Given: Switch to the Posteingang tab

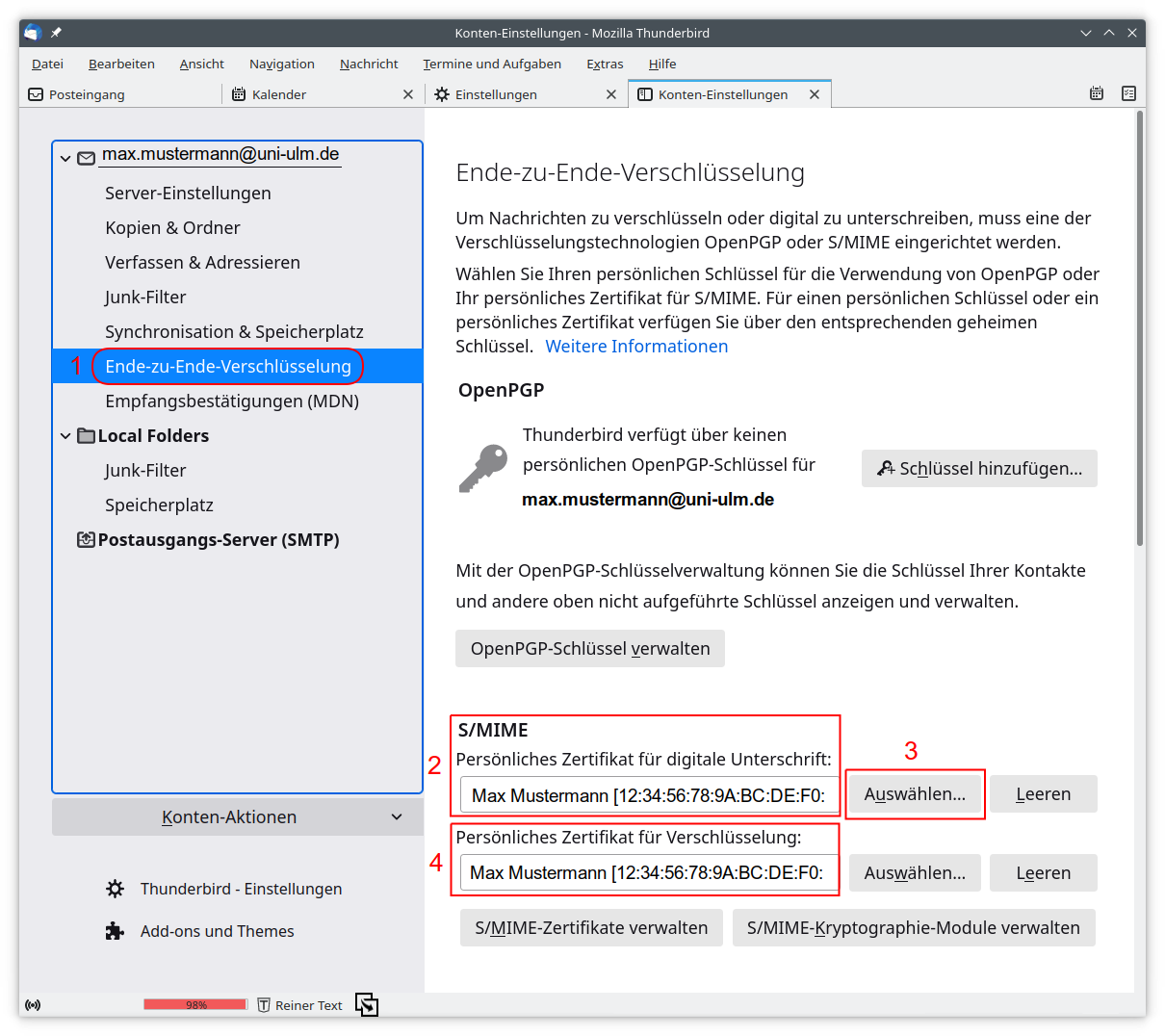Looking at the screenshot, I should coord(87,94).
